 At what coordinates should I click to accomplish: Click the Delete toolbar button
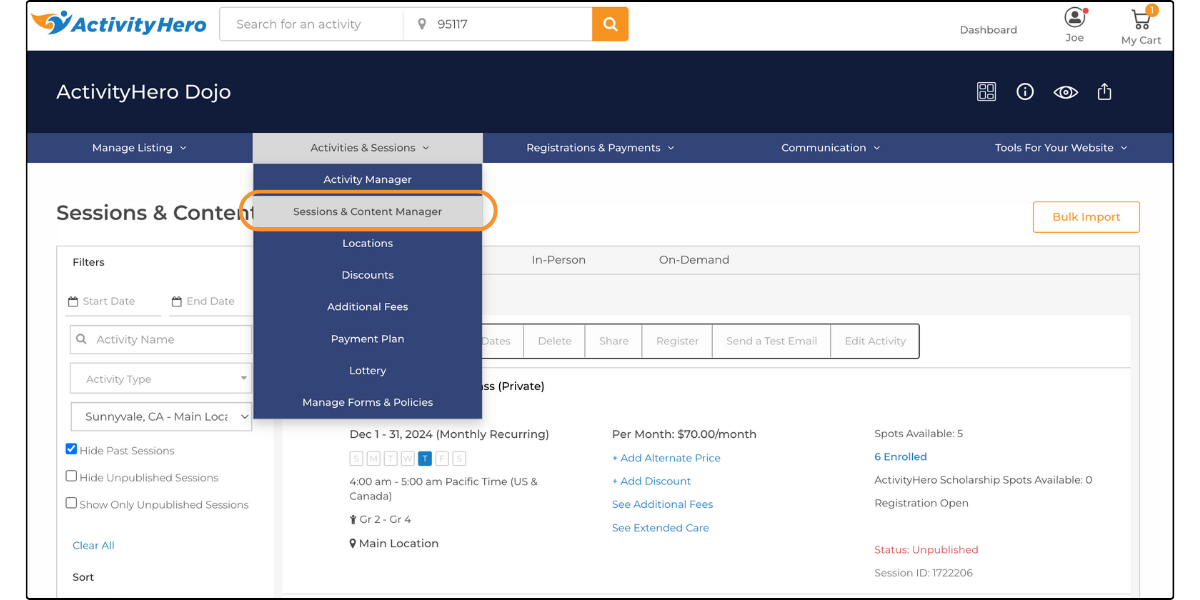pyautogui.click(x=554, y=341)
